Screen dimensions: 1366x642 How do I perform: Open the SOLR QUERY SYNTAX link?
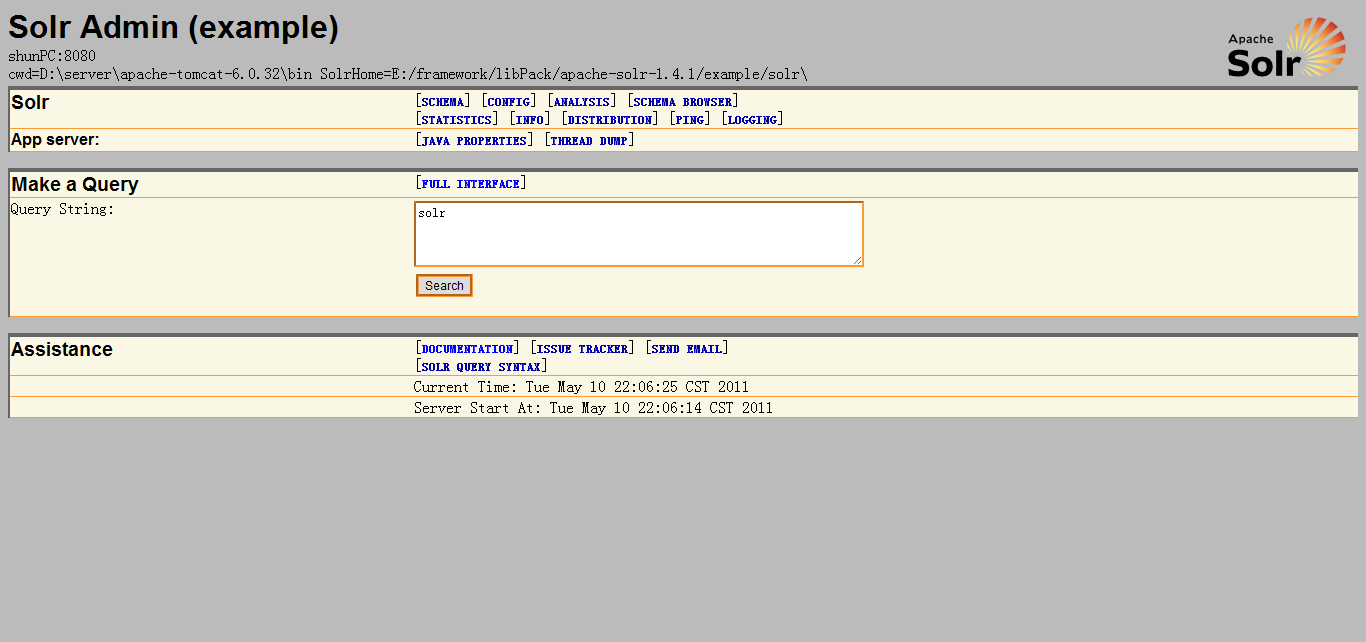pos(482,367)
